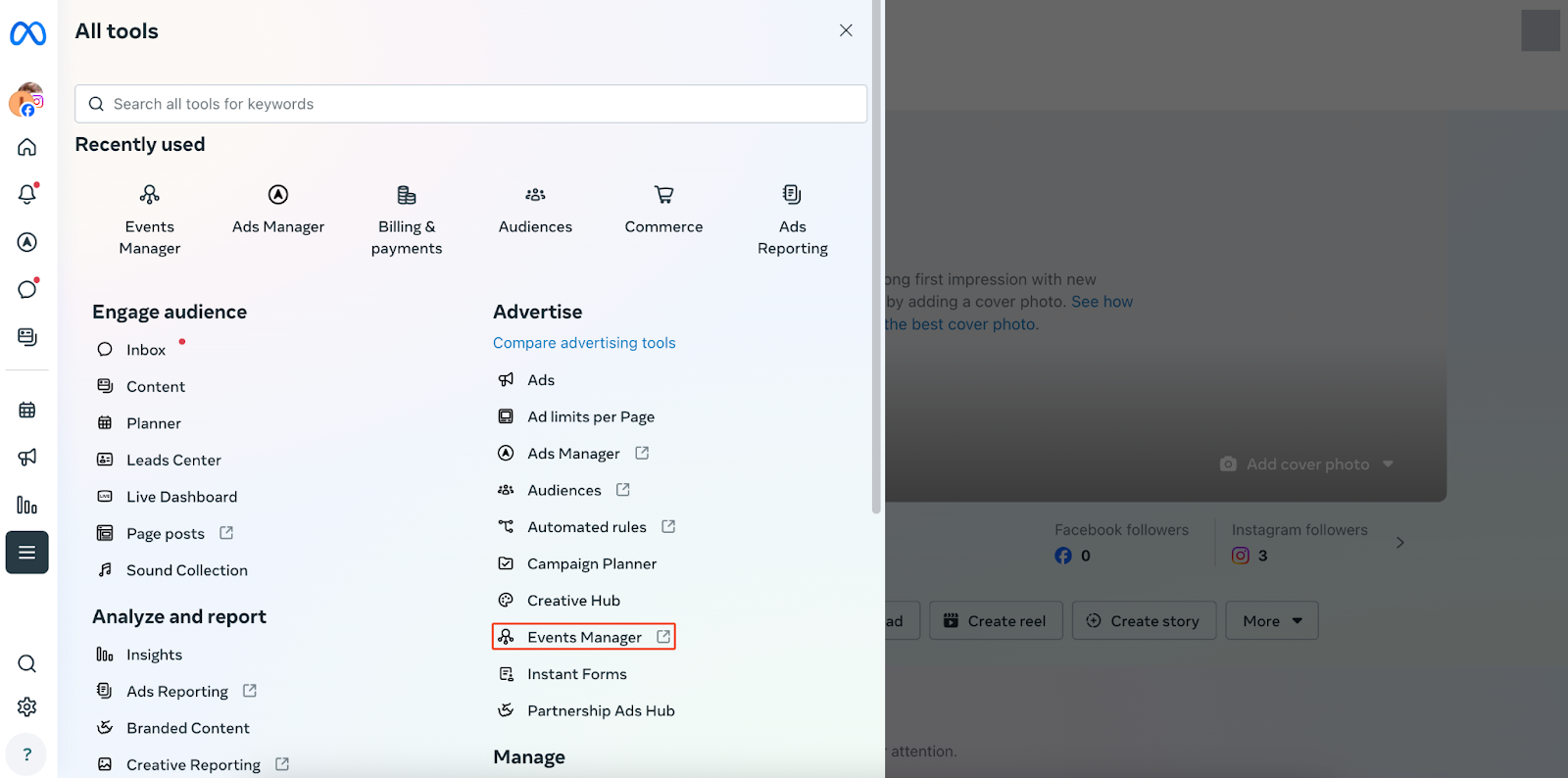Open Leads Center under Engage audience
The height and width of the screenshot is (778, 1568).
173,460
